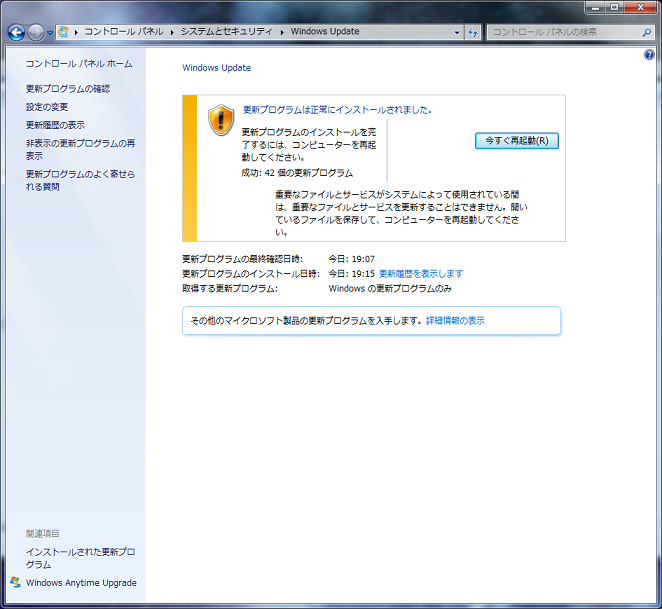Select システムとセキュリティ breadcrumb
Screen dimensions: 662x609
(226, 32)
